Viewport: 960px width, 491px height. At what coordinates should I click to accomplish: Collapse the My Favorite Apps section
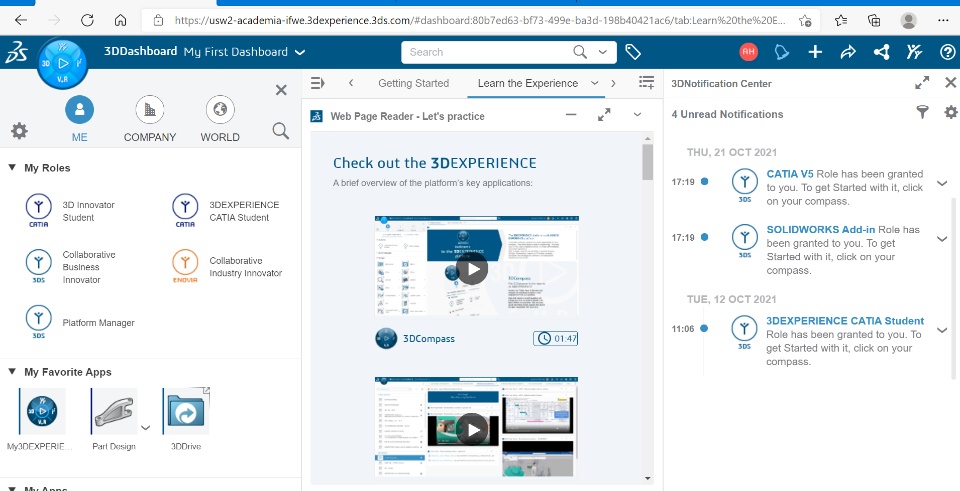(12, 371)
